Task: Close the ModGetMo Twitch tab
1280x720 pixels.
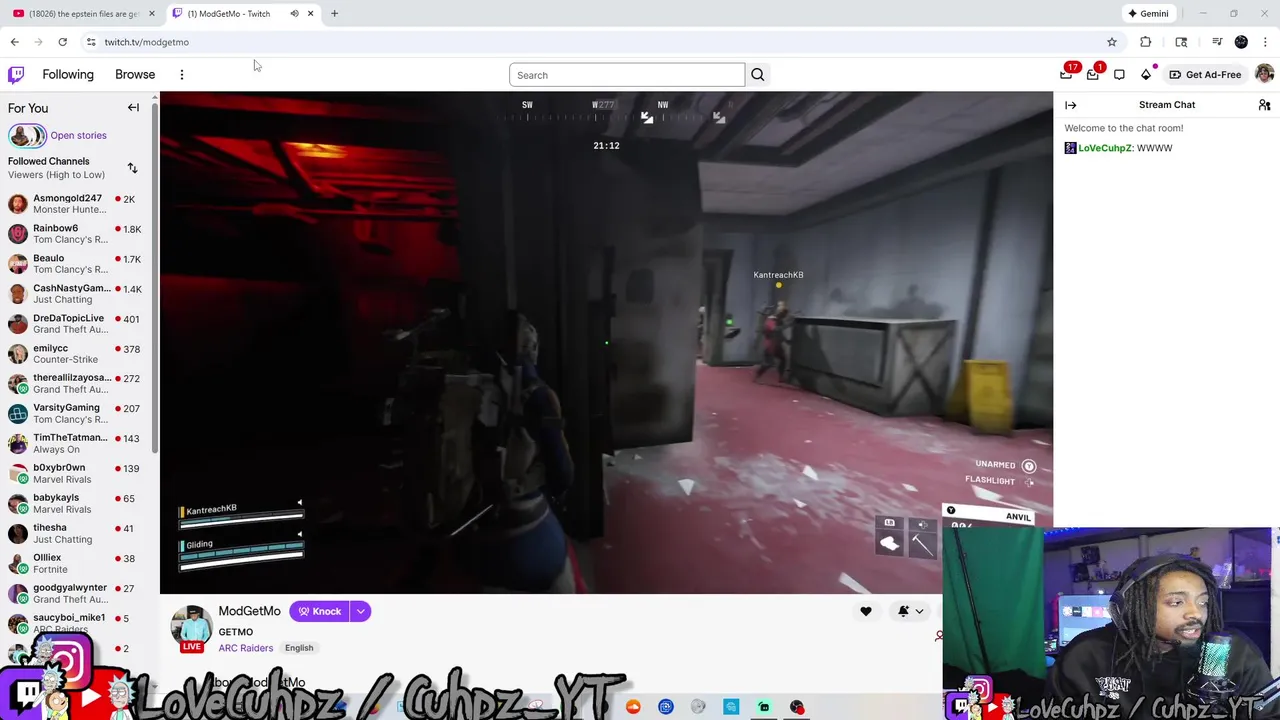Action: tap(310, 13)
